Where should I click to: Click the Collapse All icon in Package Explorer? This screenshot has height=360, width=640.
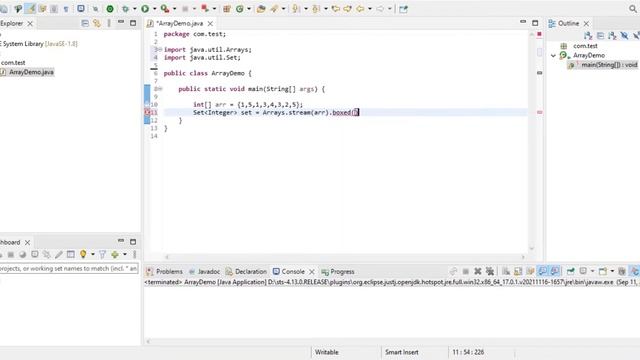(x=85, y=23)
